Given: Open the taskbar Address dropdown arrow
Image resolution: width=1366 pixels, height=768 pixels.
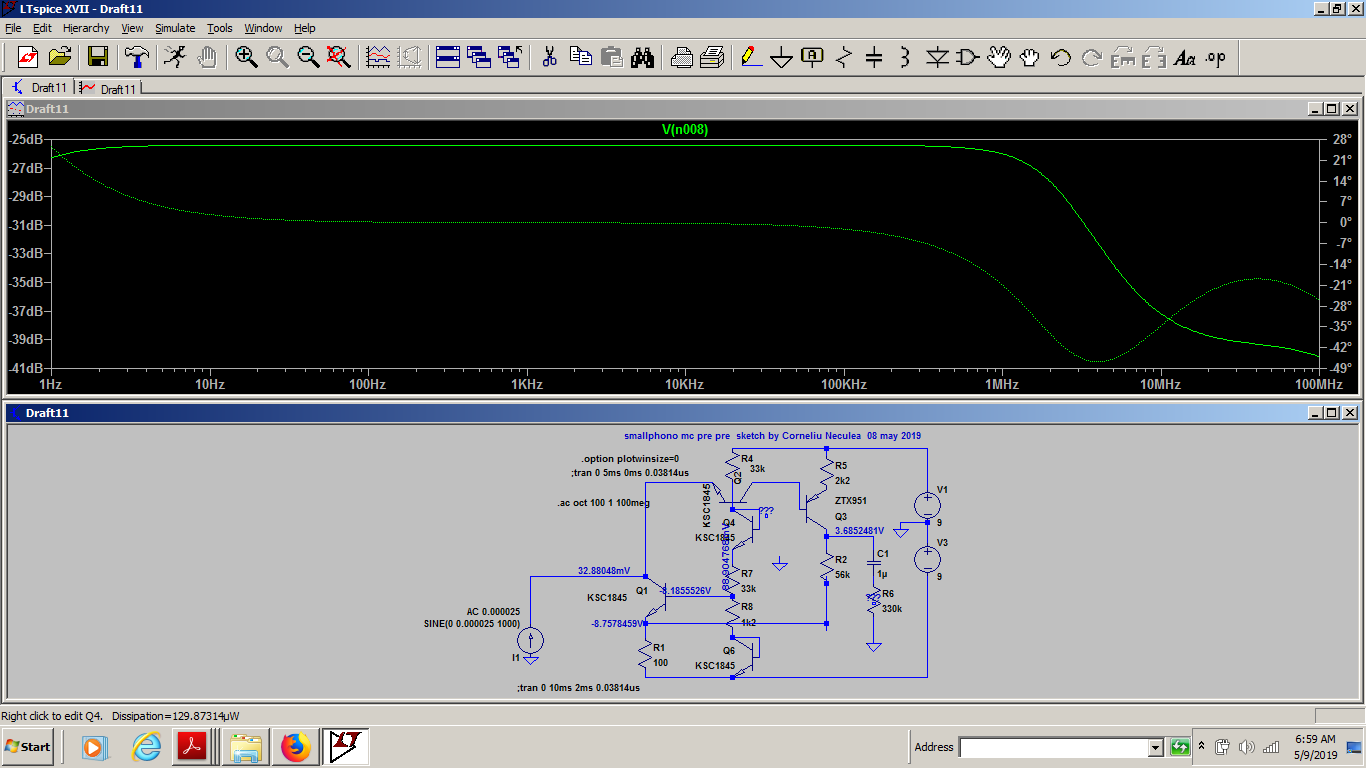Looking at the screenshot, I should pyautogui.click(x=1156, y=747).
